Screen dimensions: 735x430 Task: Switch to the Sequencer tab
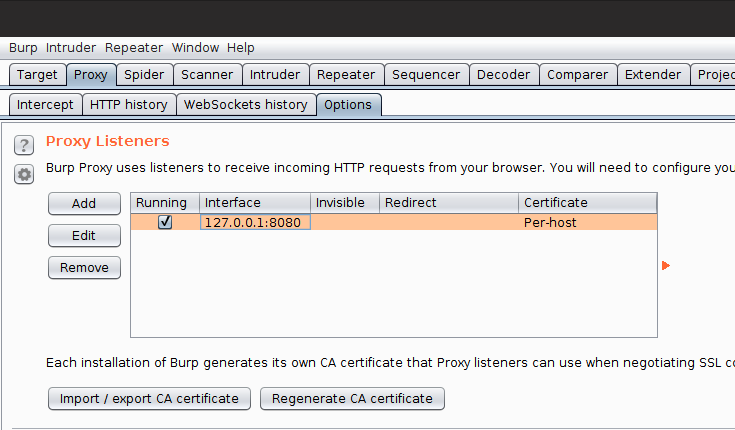point(426,75)
